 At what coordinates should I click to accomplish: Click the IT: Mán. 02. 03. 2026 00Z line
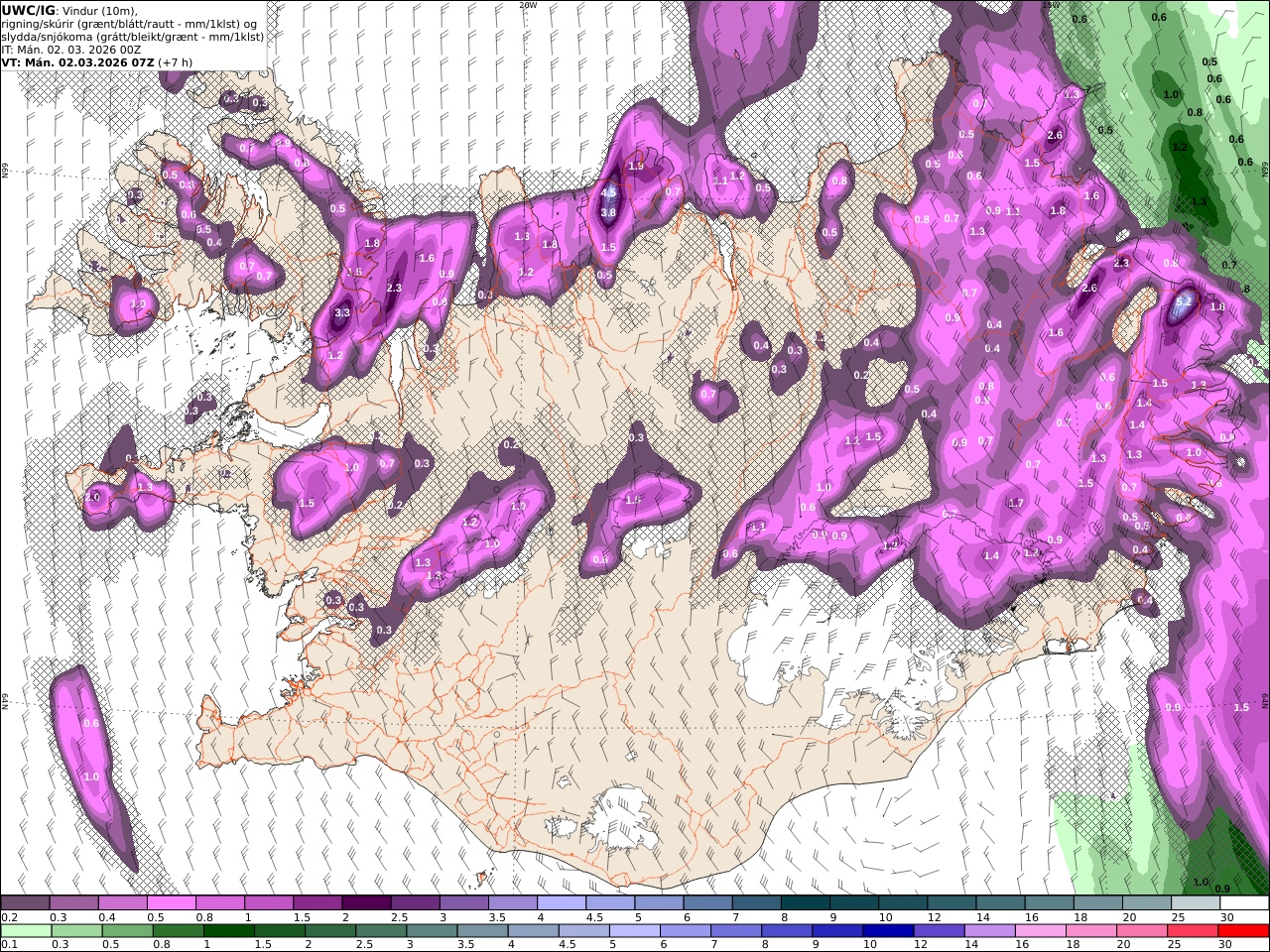point(73,49)
